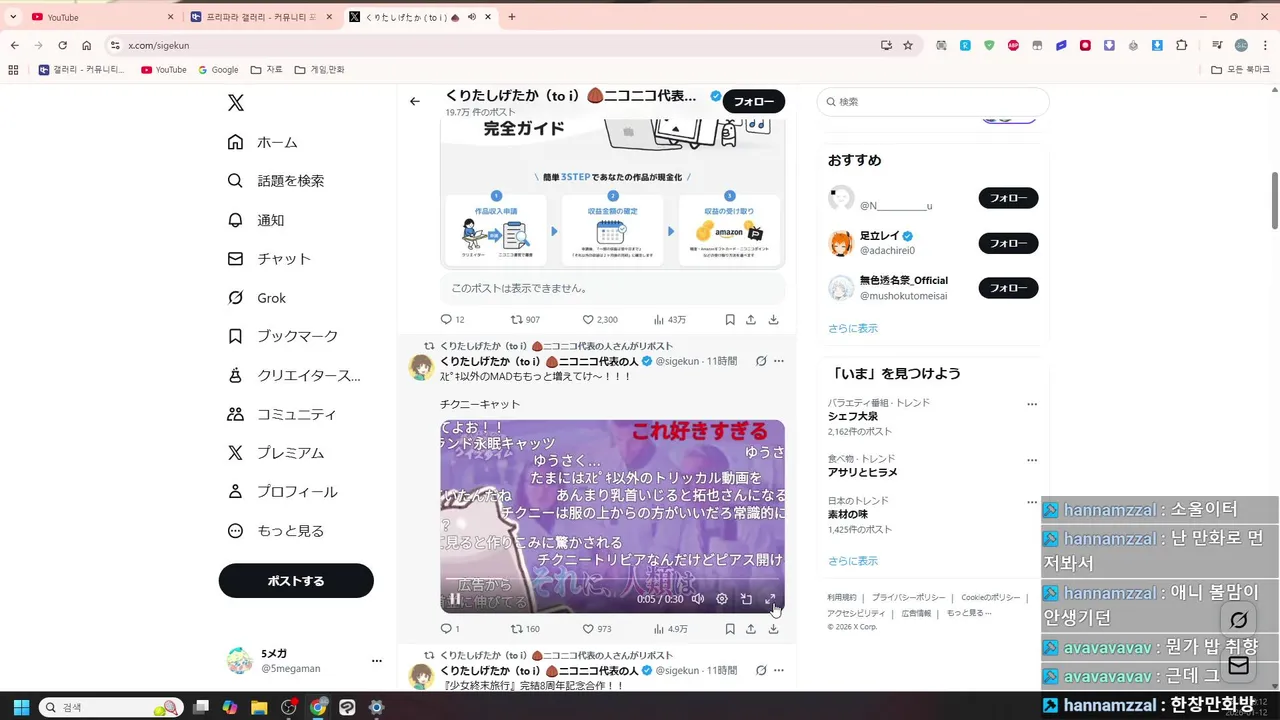Screen dimensions: 1280x720
Task: Open 話題を検索 in the sidebar
Action: (276, 181)
